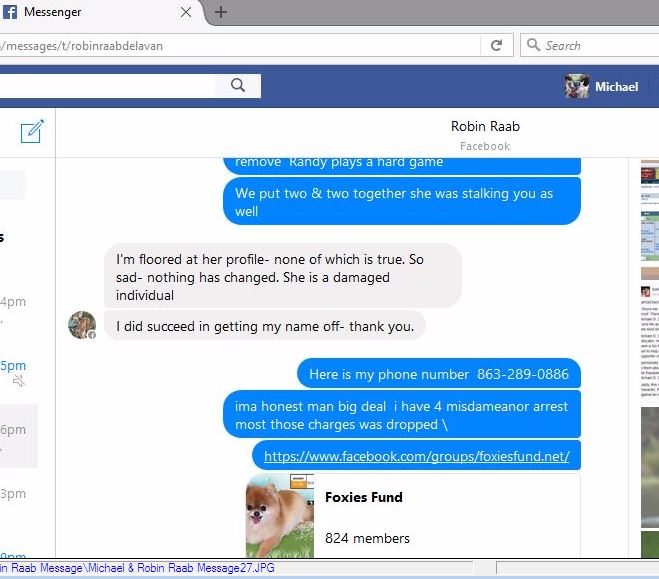This screenshot has height=579, width=659.
Task: Click the address bar showing robinraabdelavan URL
Action: tap(240, 45)
